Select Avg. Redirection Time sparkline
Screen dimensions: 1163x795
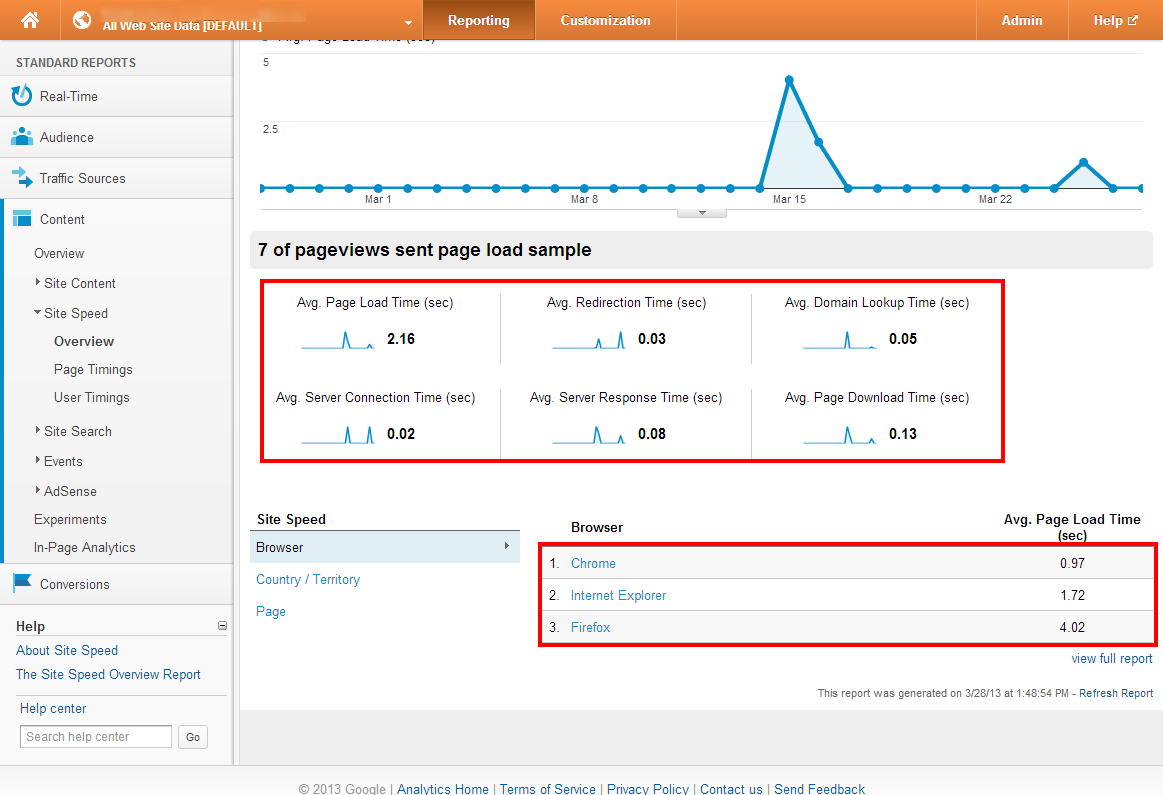pos(589,340)
